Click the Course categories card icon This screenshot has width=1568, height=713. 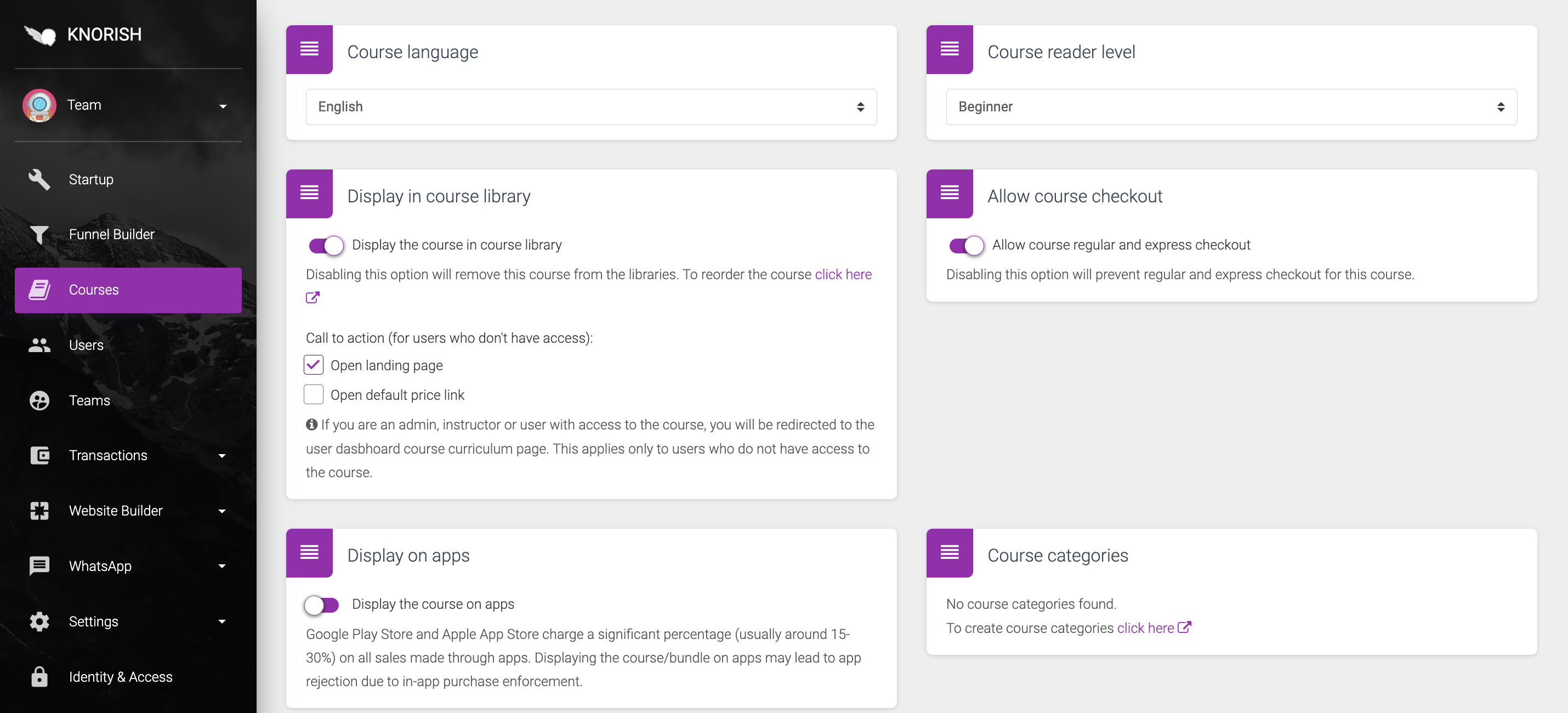(950, 553)
